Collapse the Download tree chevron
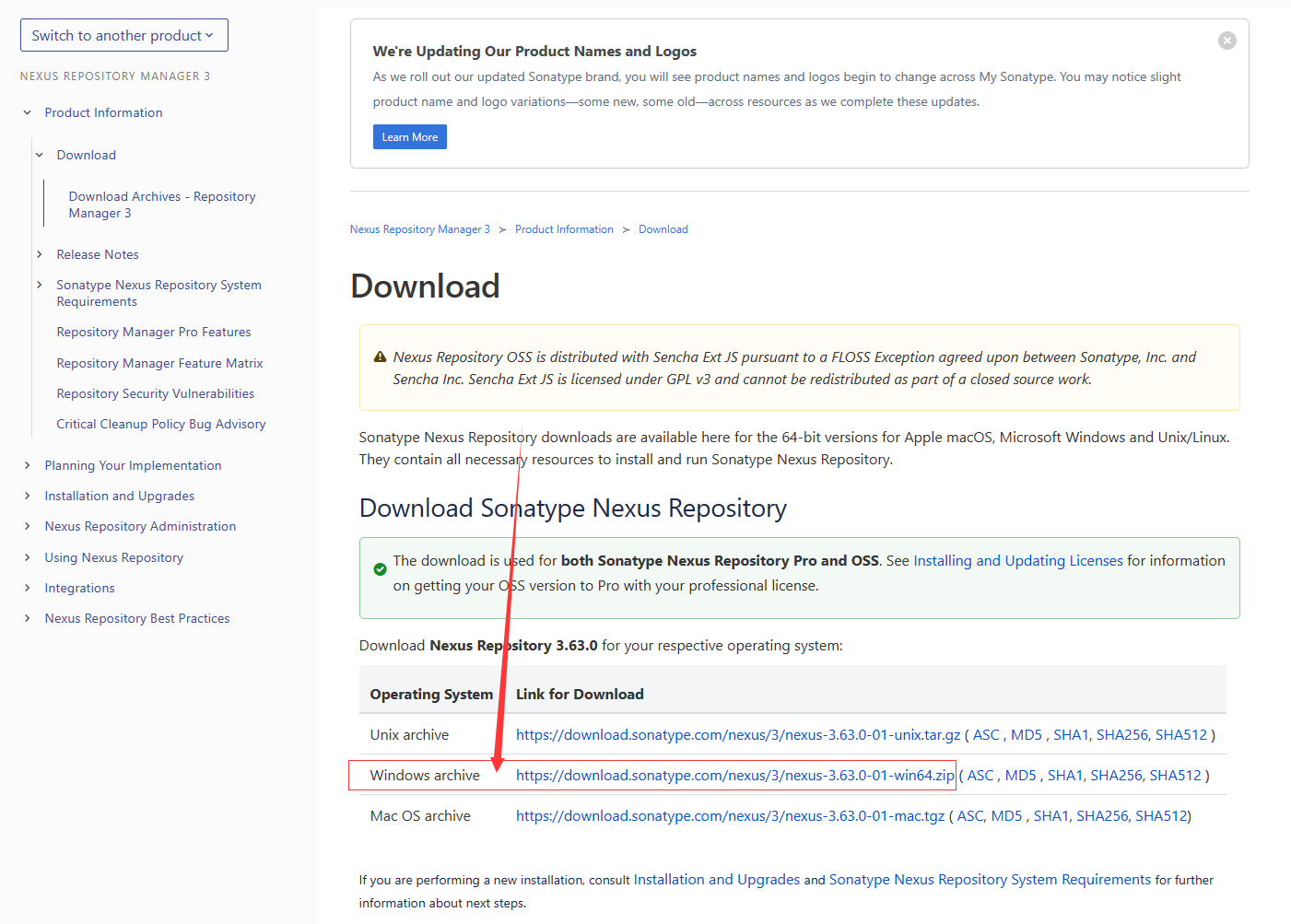Screen dimensions: 1291x924 [40, 155]
